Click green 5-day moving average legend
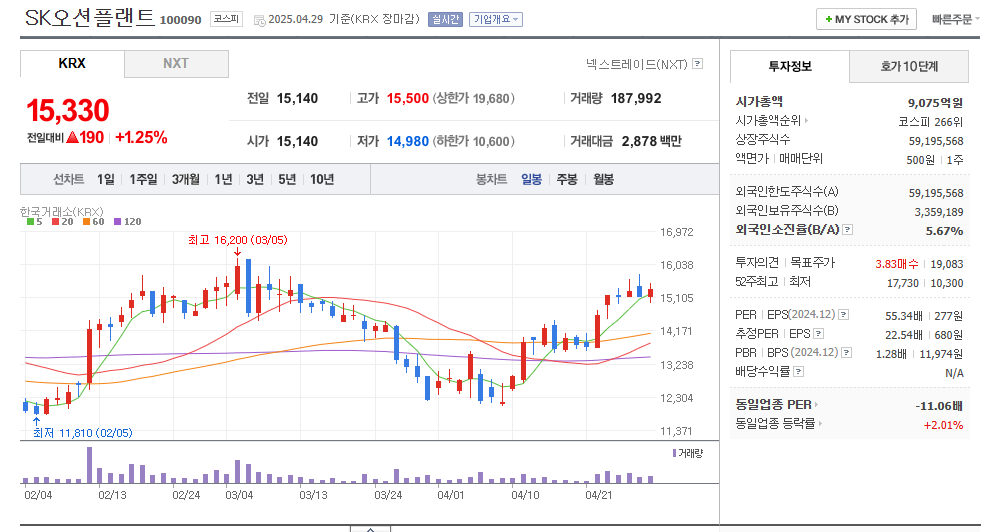Screen dimensions: 987x532 (35, 222)
